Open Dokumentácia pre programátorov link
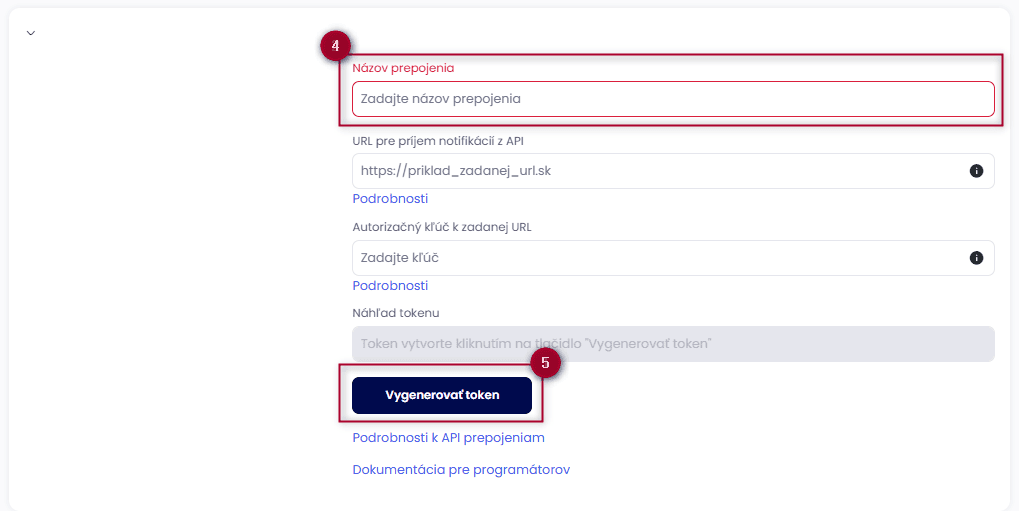Viewport: 1019px width, 511px height. click(x=461, y=470)
